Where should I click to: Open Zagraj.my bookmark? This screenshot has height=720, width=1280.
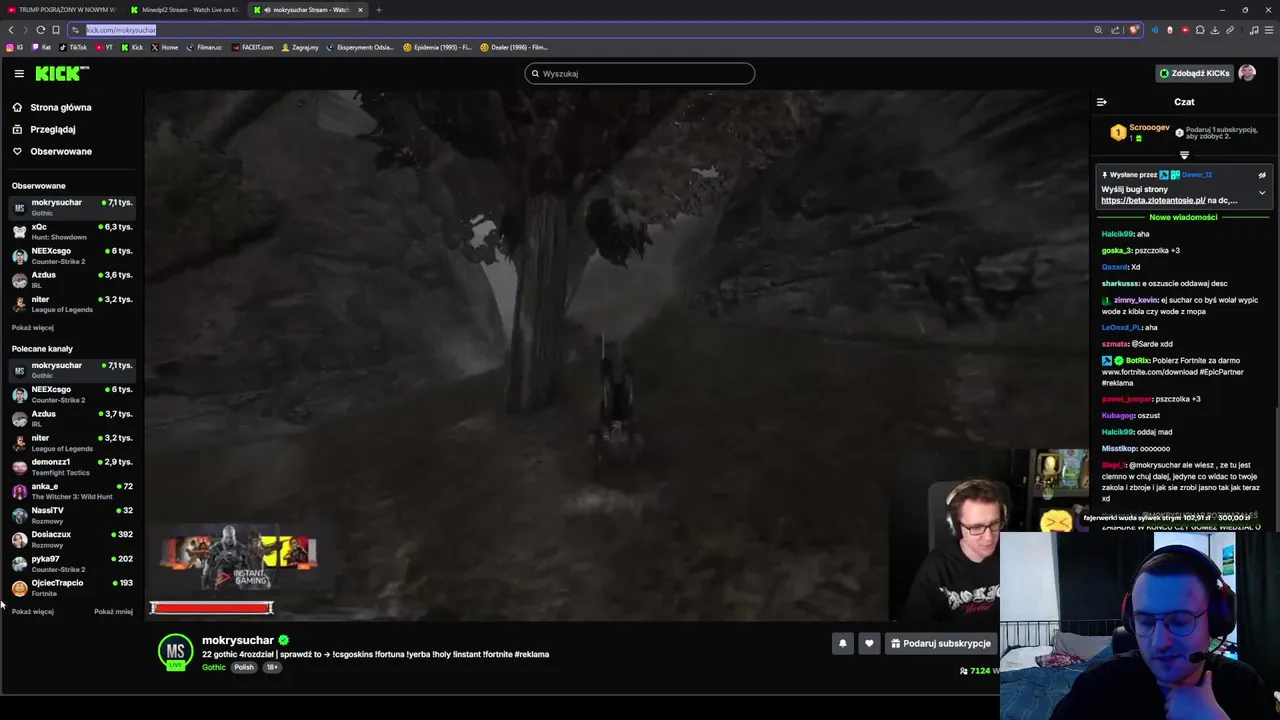coord(300,47)
